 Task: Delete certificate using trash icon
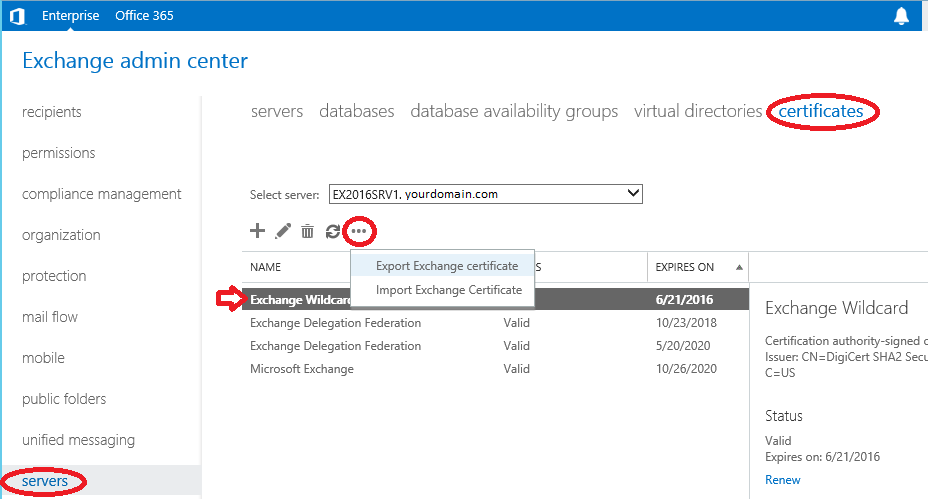click(x=307, y=231)
